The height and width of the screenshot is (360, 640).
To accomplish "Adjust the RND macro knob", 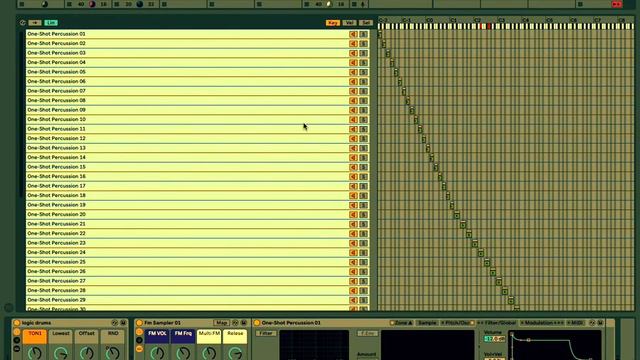I will click(x=113, y=353).
